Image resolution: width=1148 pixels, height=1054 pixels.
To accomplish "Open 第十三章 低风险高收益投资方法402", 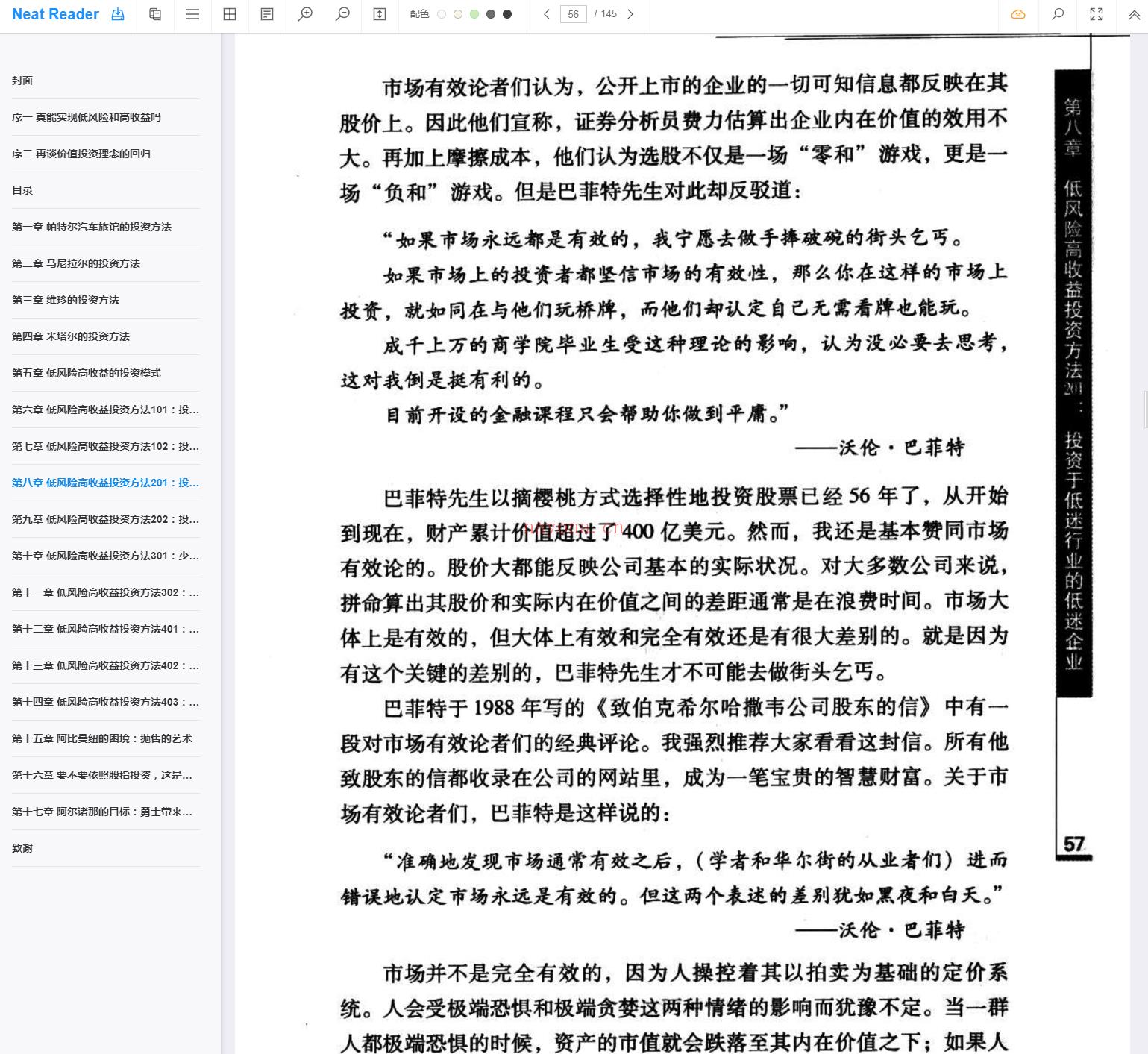I will click(106, 665).
